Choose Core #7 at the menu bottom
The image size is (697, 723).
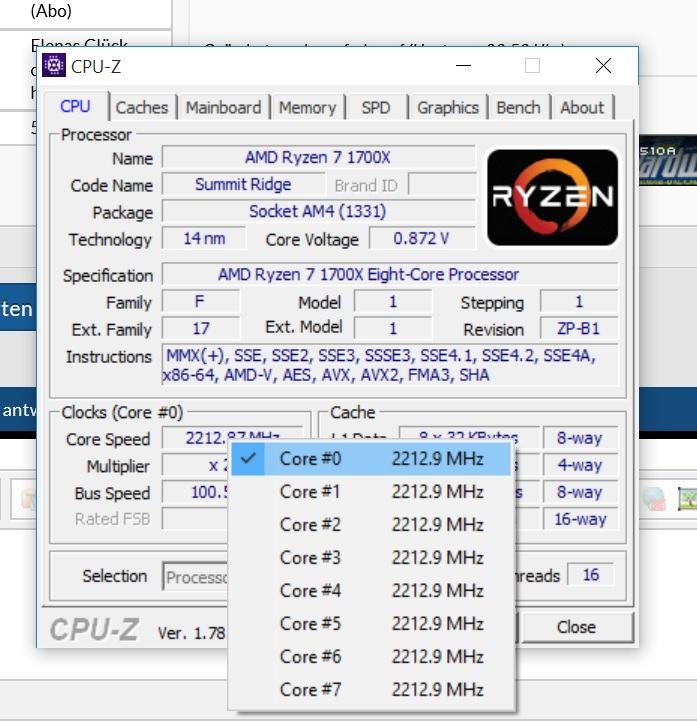371,690
